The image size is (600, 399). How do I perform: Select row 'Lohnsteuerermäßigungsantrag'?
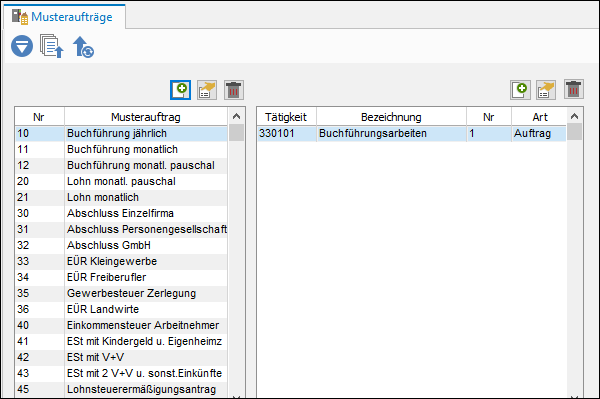[121, 389]
